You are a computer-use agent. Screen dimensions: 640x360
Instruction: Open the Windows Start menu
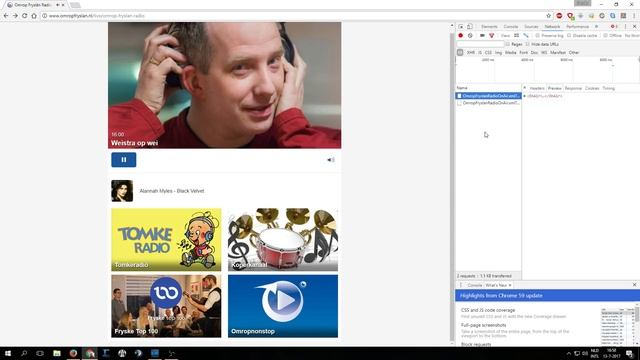8,353
